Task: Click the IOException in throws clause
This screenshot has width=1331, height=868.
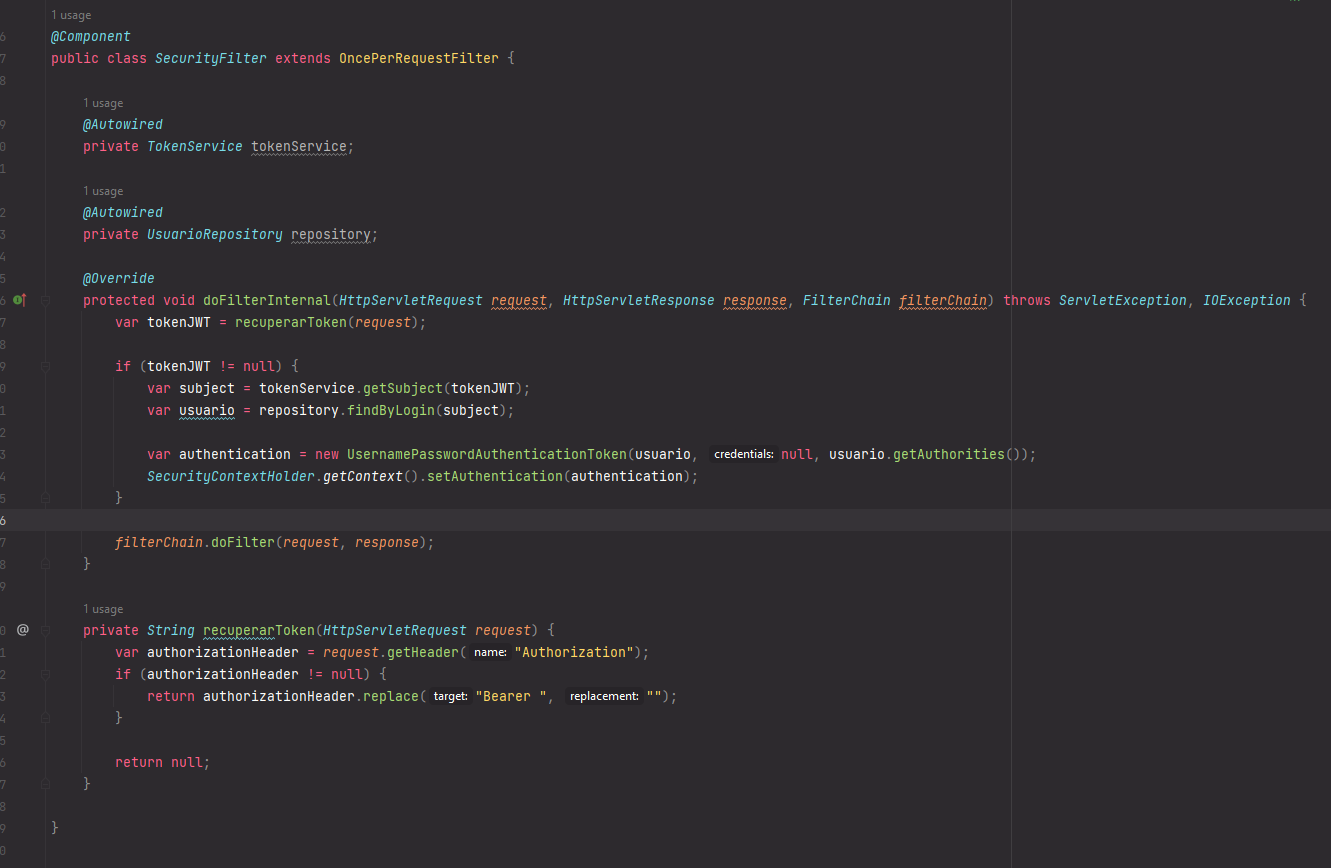Action: (1247, 300)
